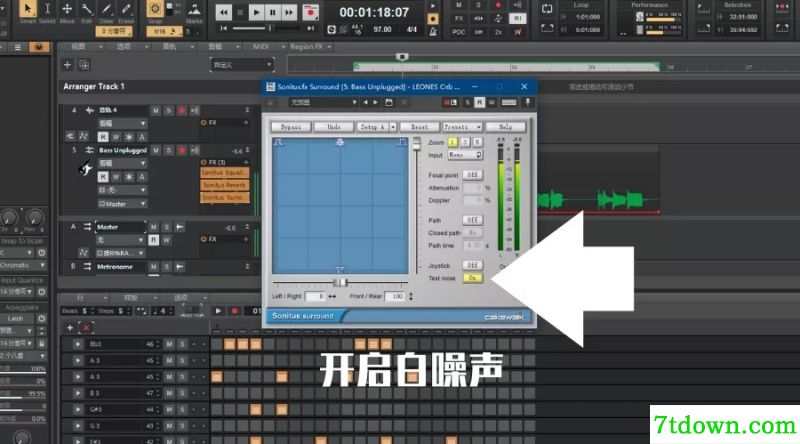Solo track 4

point(168,110)
